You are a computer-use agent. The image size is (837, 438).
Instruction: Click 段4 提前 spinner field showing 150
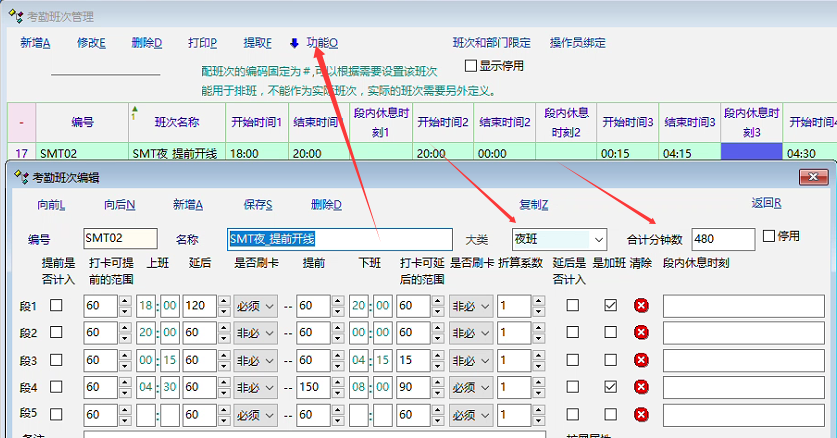(313, 388)
